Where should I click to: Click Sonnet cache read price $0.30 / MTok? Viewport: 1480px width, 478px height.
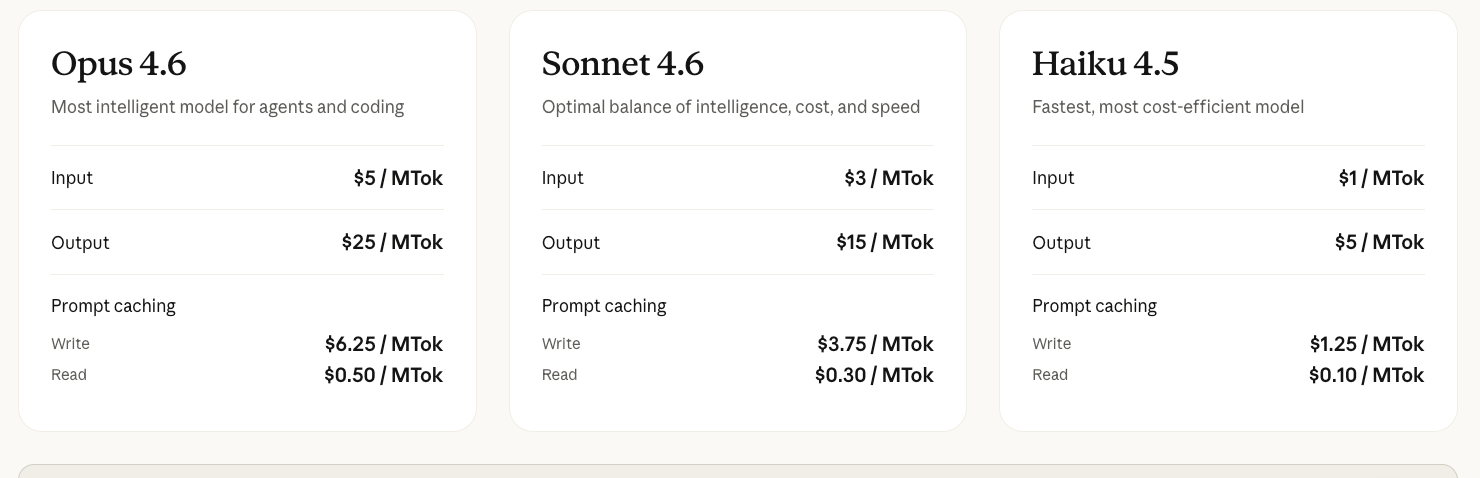coord(874,375)
